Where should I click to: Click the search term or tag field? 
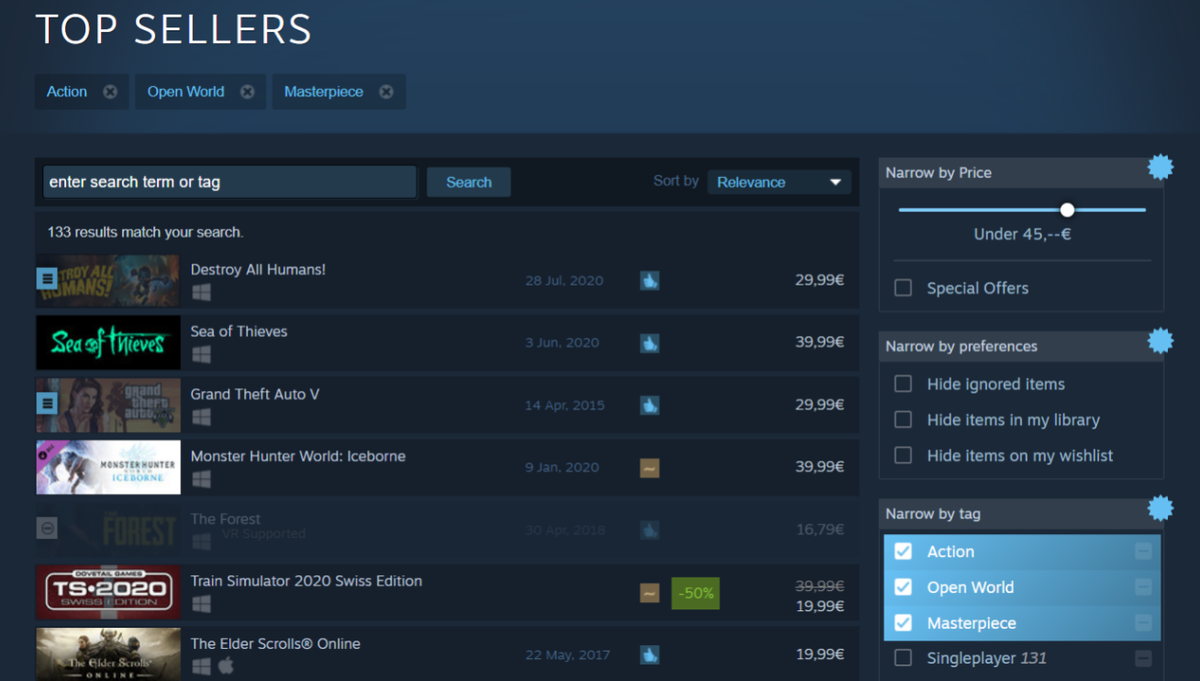[229, 182]
